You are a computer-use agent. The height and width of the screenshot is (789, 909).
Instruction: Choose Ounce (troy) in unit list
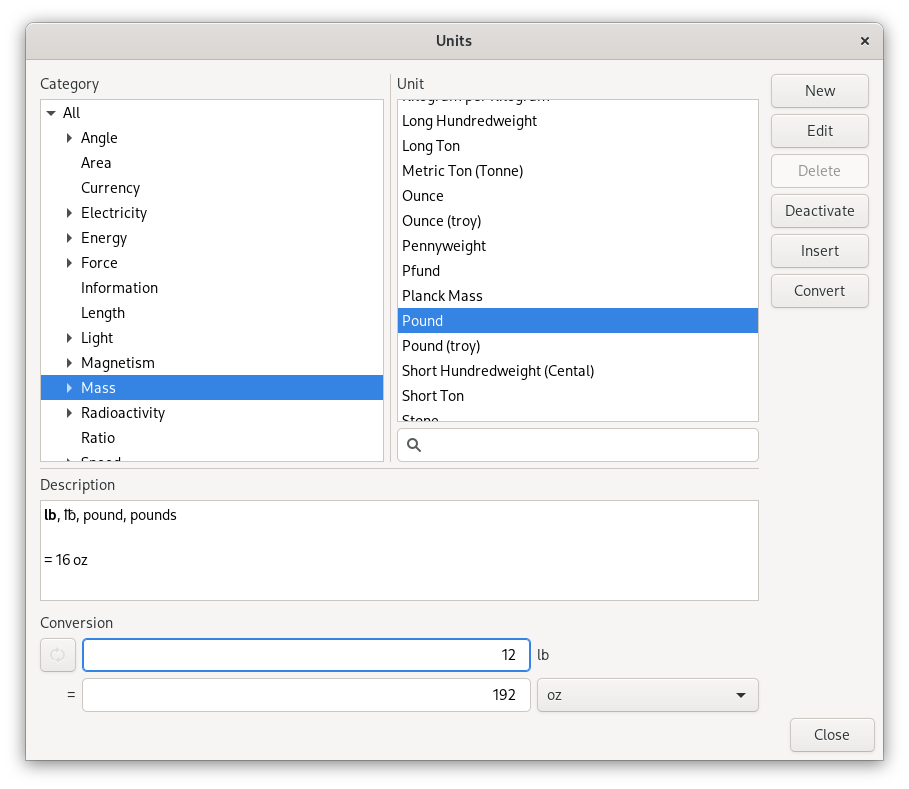441,221
